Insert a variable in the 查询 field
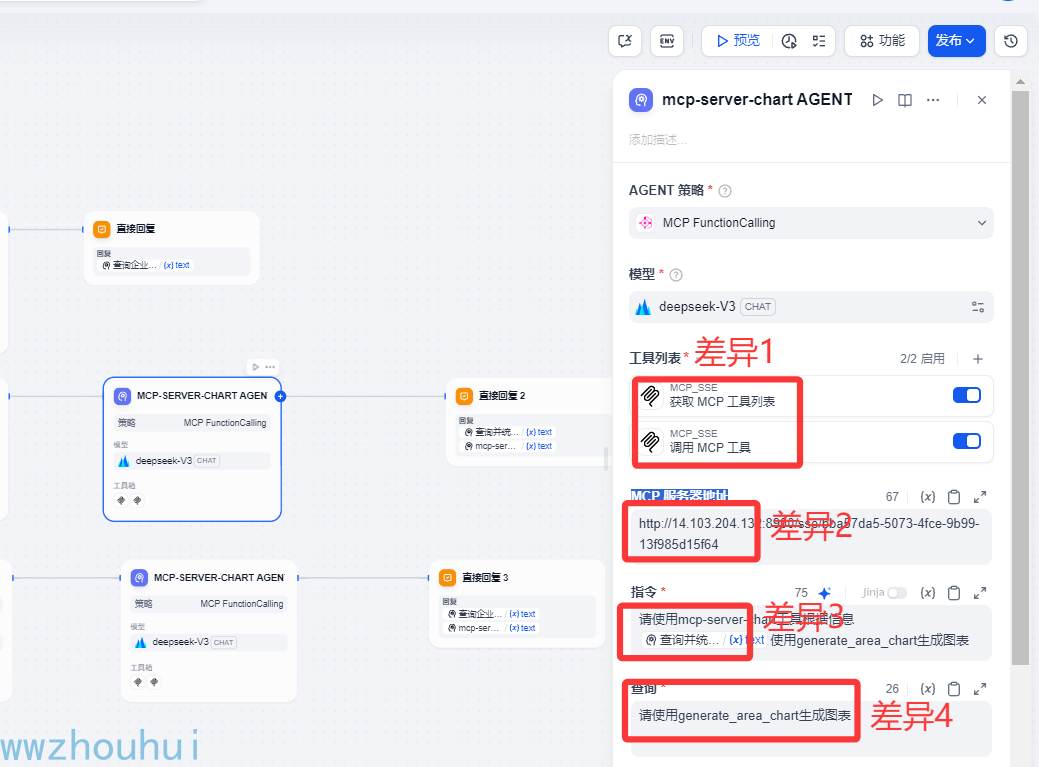Viewport: 1039px width, 767px height. pyautogui.click(x=928, y=689)
